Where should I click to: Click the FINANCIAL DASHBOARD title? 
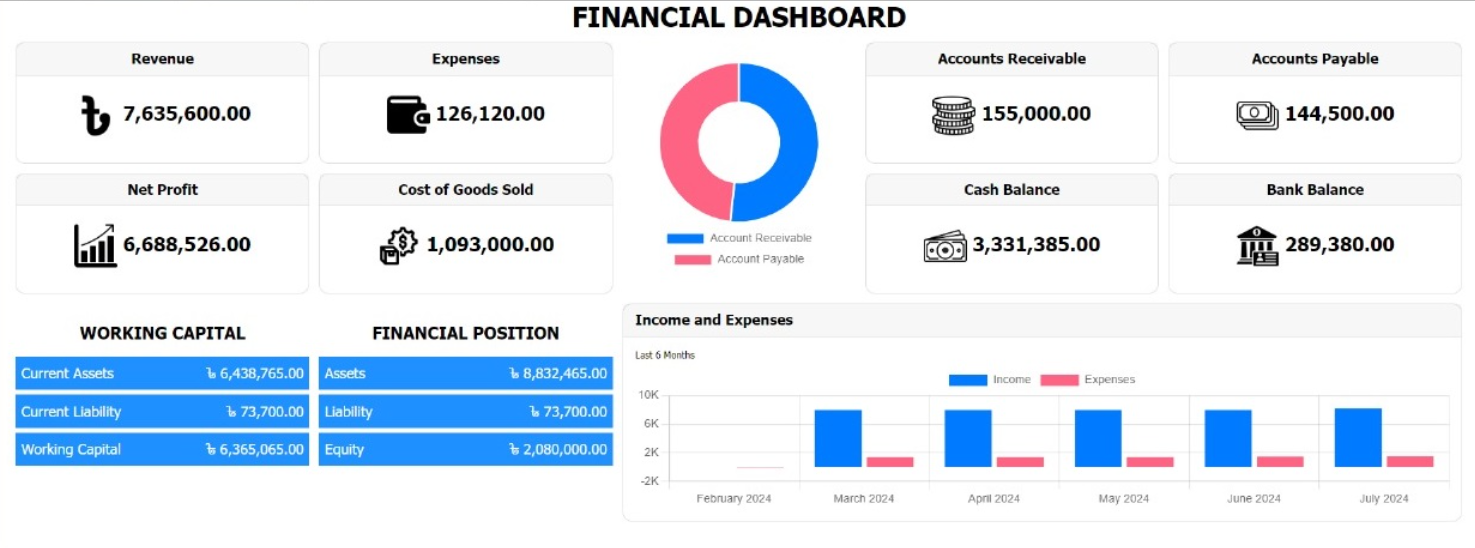point(739,17)
